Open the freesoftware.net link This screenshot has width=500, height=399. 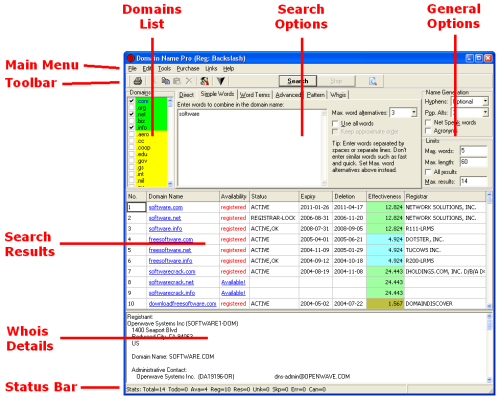170,250
